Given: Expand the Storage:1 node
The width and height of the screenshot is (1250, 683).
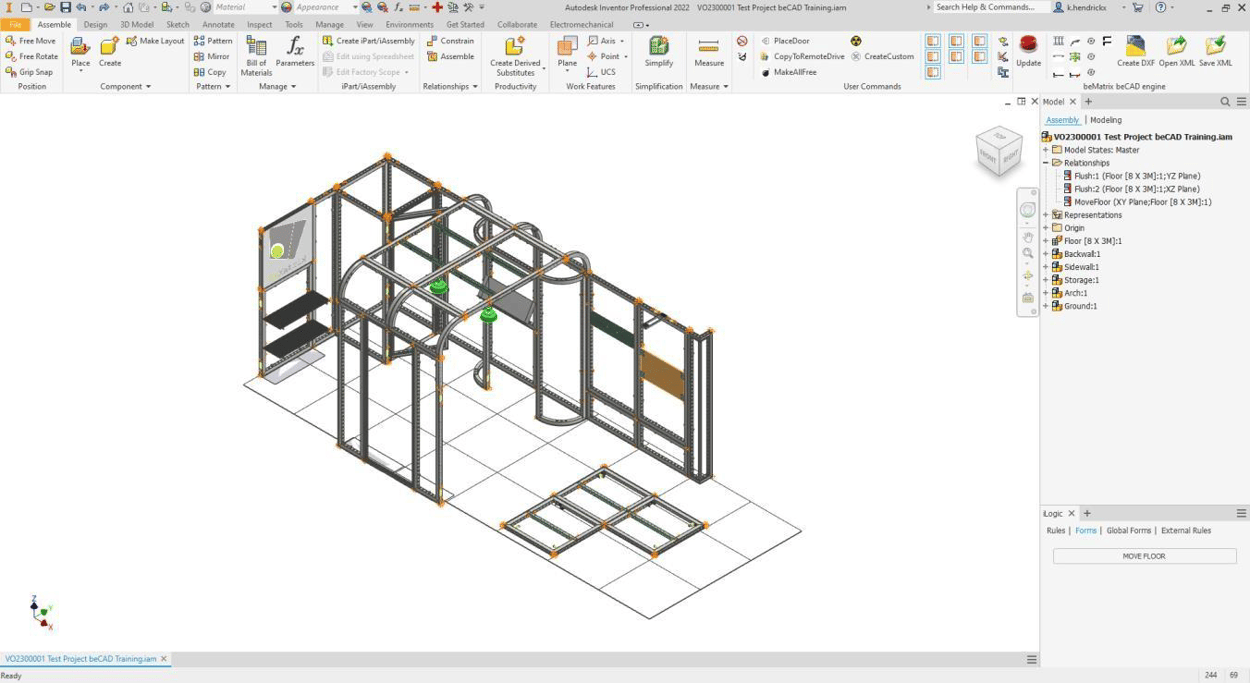Looking at the screenshot, I should point(1046,280).
